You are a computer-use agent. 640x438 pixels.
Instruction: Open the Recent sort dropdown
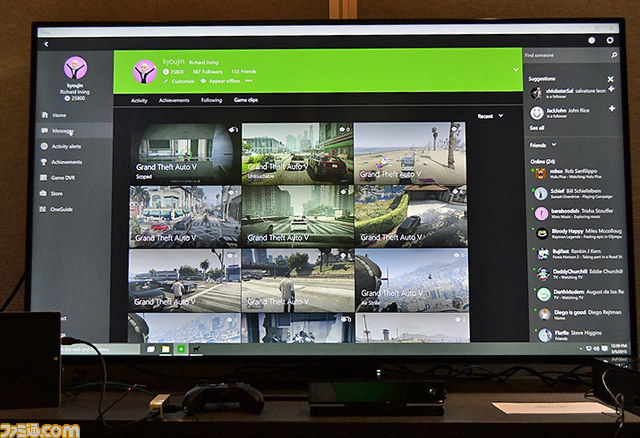[490, 116]
